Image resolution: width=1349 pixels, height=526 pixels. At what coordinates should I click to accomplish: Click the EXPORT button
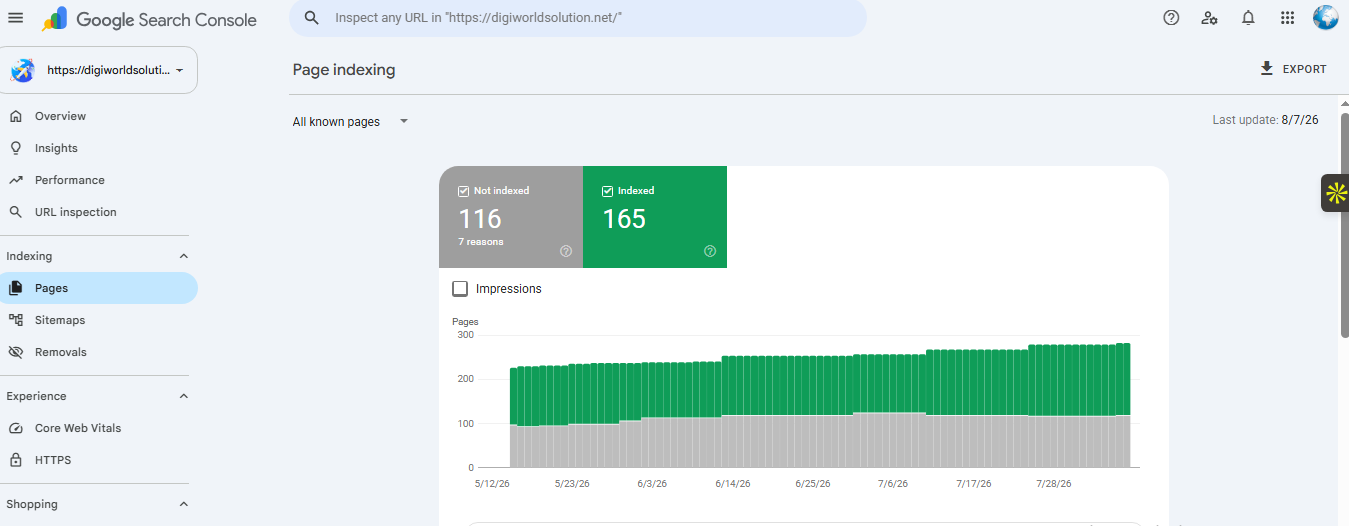(x=1293, y=69)
